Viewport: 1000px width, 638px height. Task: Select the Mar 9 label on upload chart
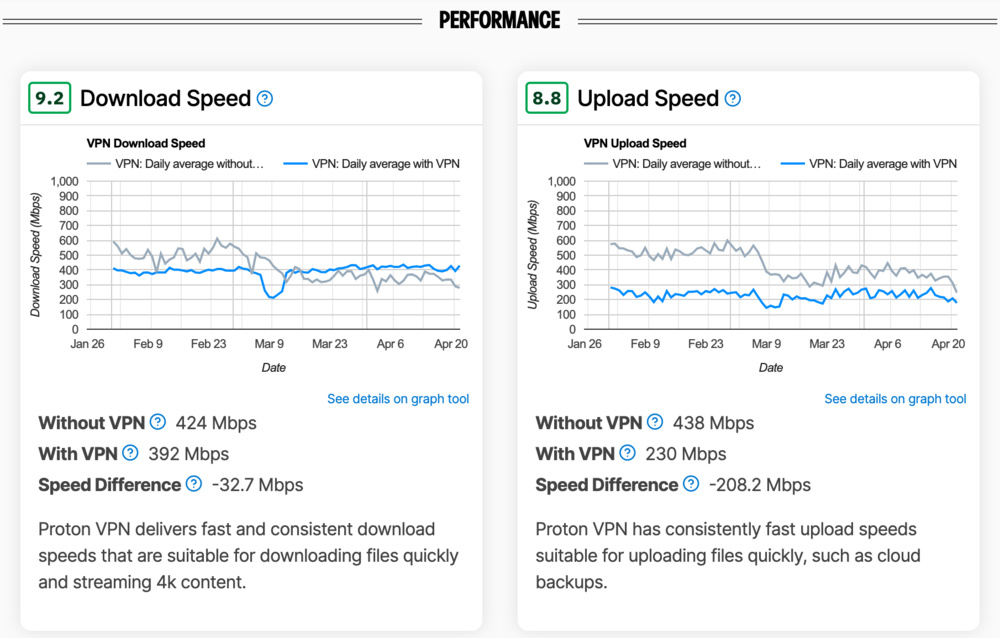point(766,342)
